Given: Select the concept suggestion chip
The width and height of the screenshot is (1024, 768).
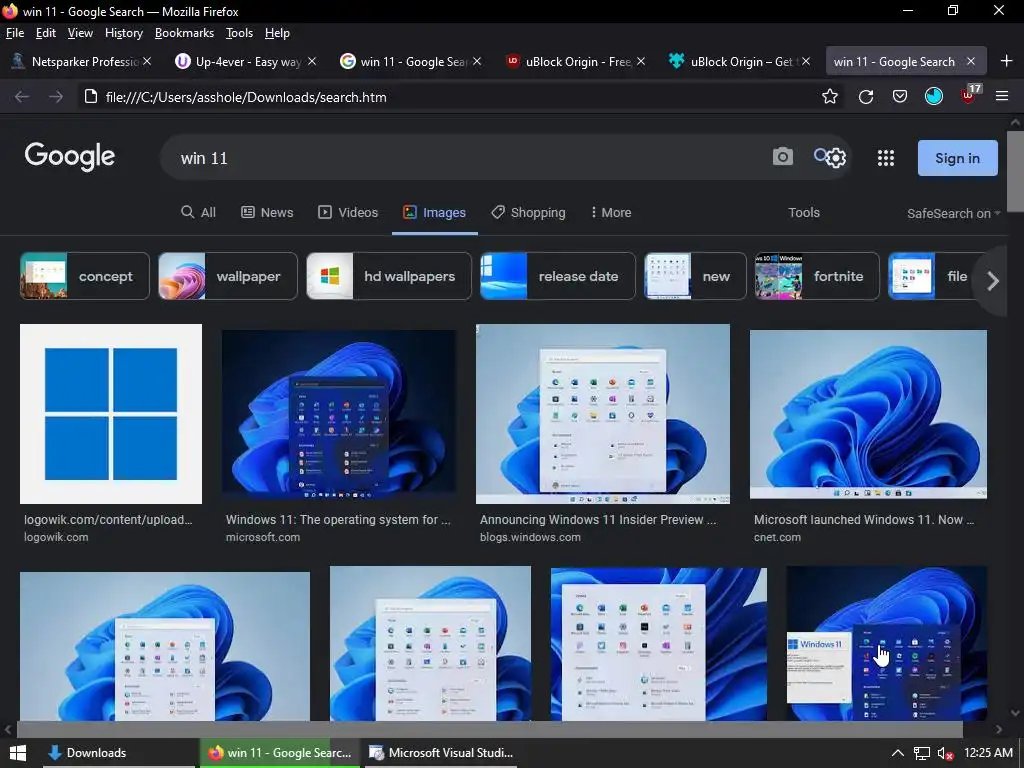Looking at the screenshot, I should click(x=85, y=276).
